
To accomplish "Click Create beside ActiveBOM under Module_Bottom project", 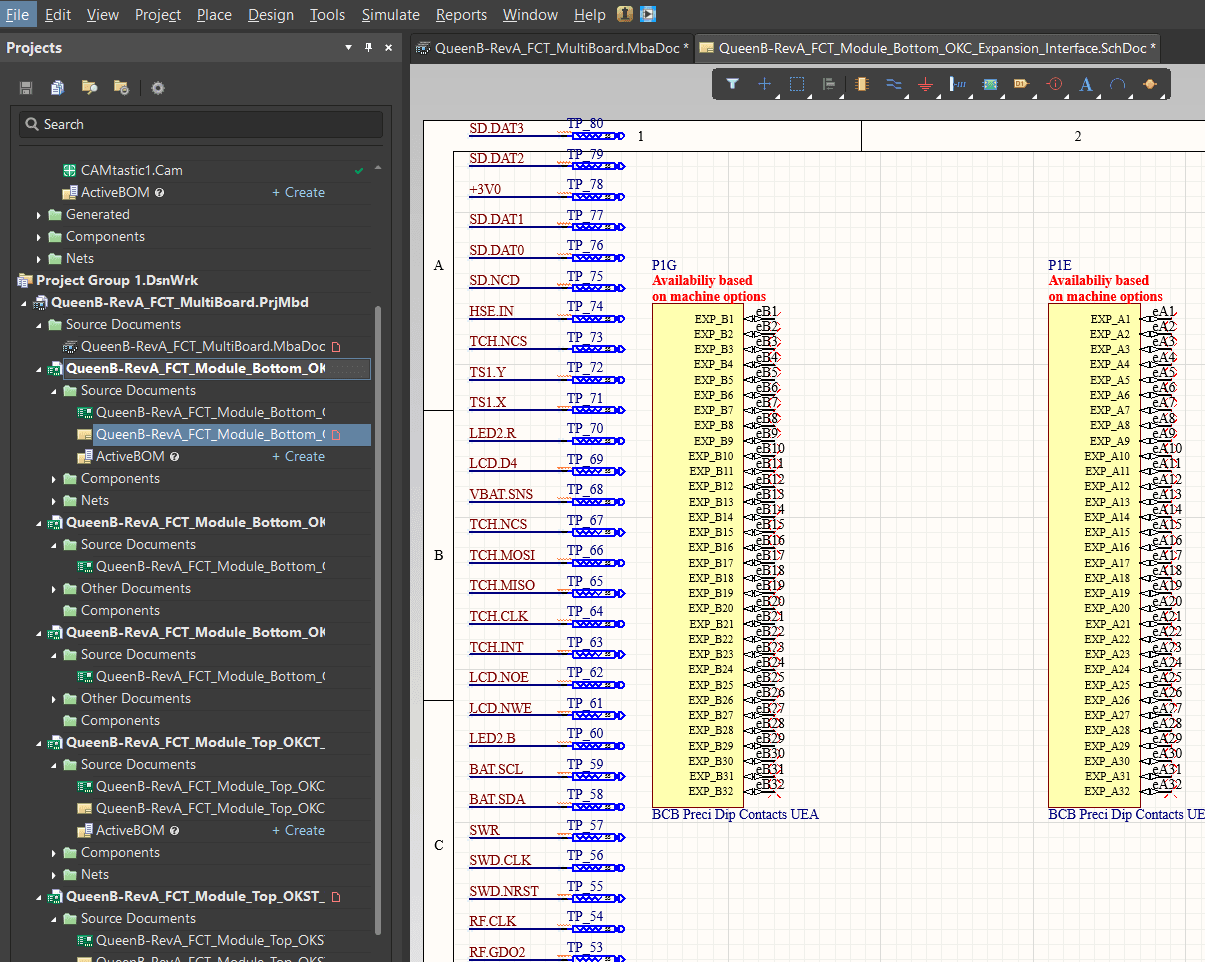I will click(298, 456).
